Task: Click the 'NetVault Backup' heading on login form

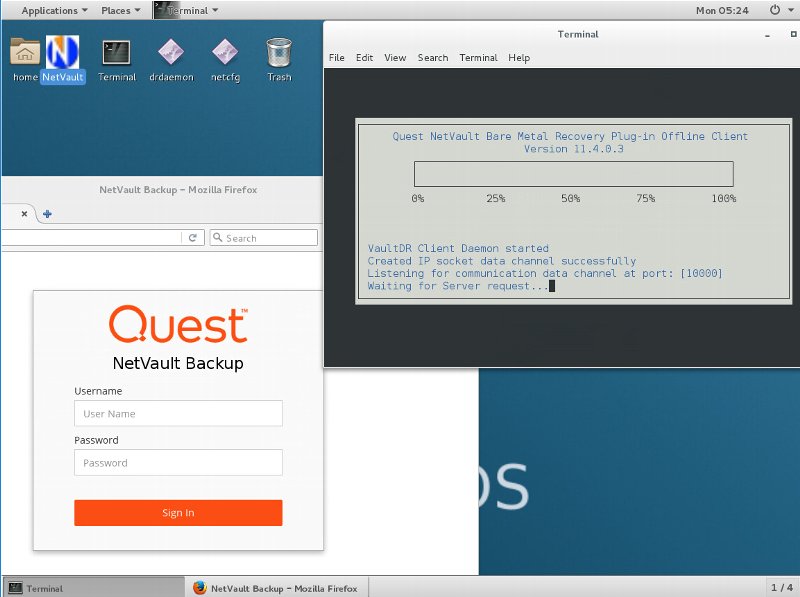Action: tap(178, 363)
